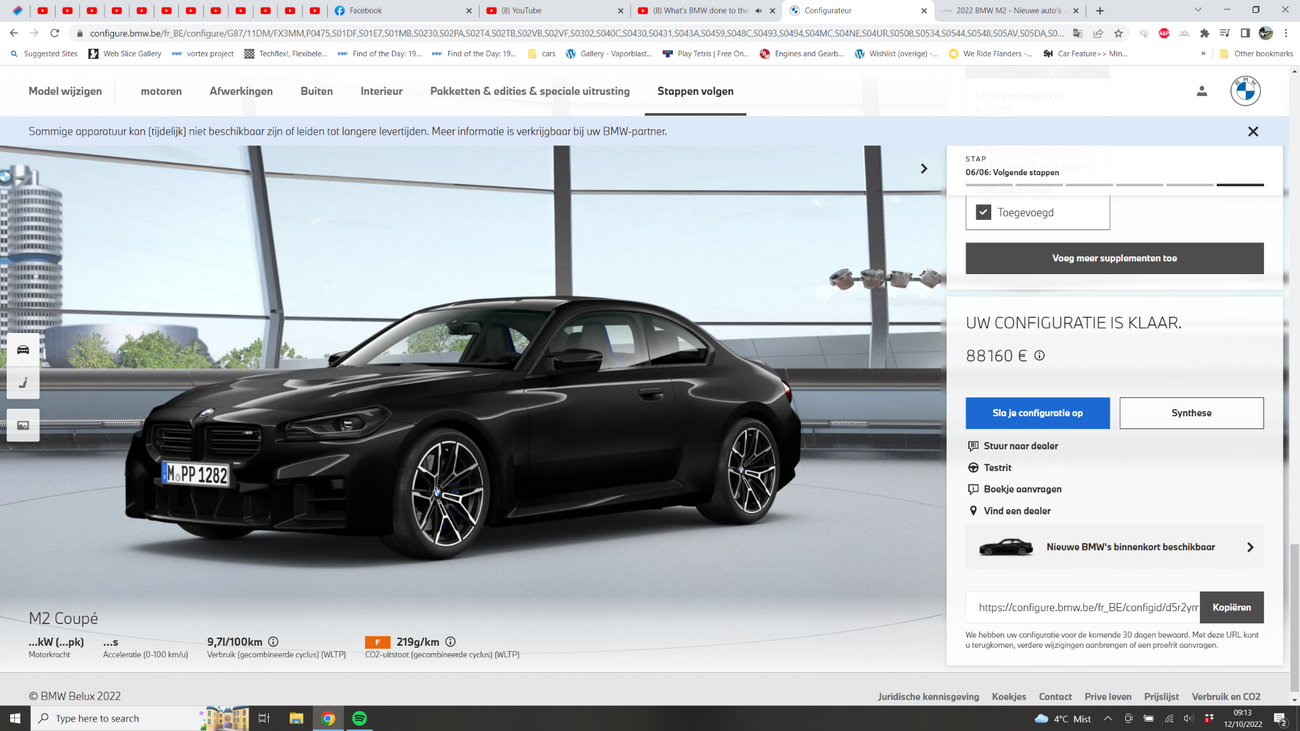Open Web Slice Gallery bookmark
Image resolution: width=1300 pixels, height=731 pixels.
124,54
